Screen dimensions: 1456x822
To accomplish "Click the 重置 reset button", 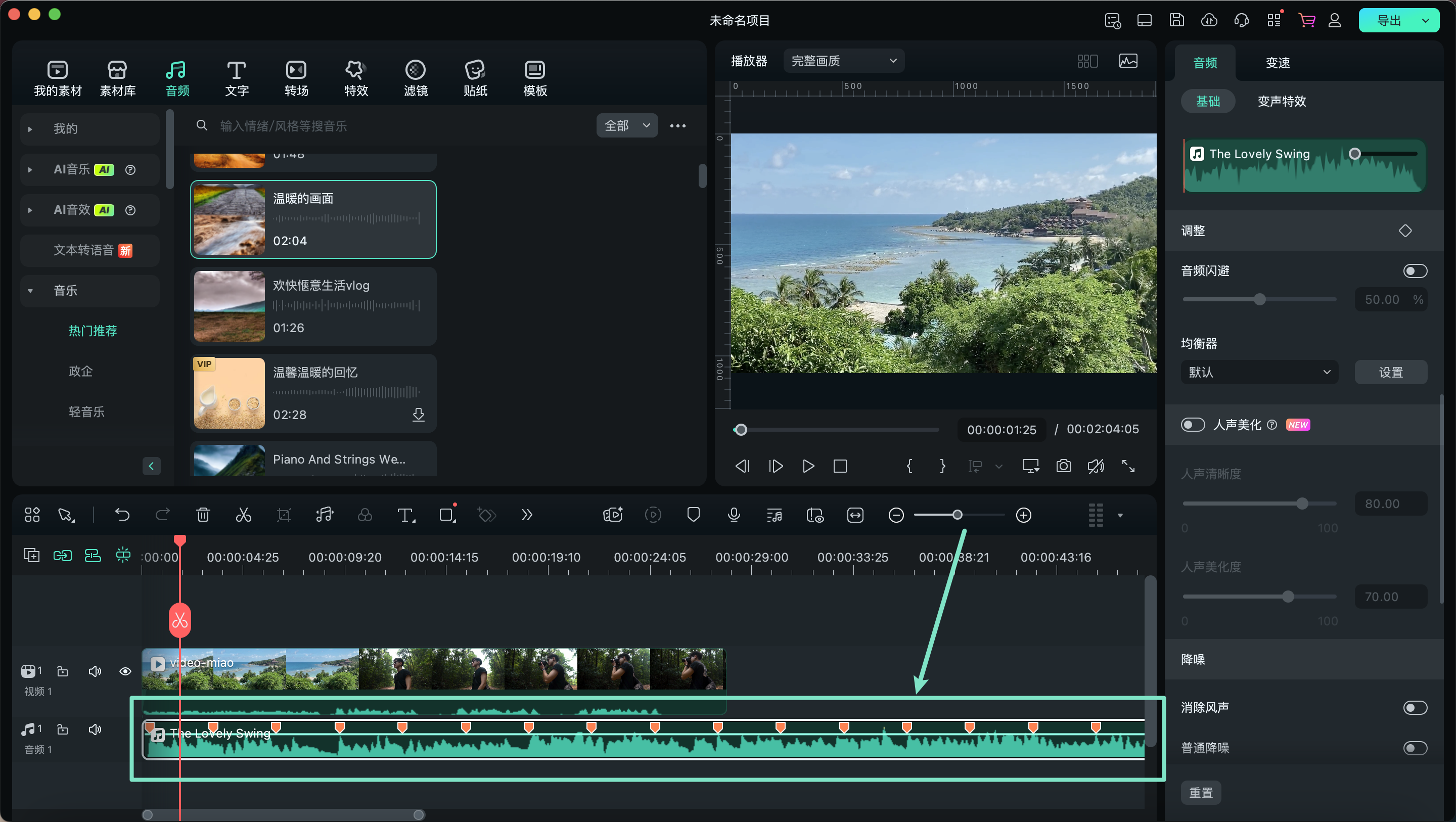I will [x=1201, y=793].
